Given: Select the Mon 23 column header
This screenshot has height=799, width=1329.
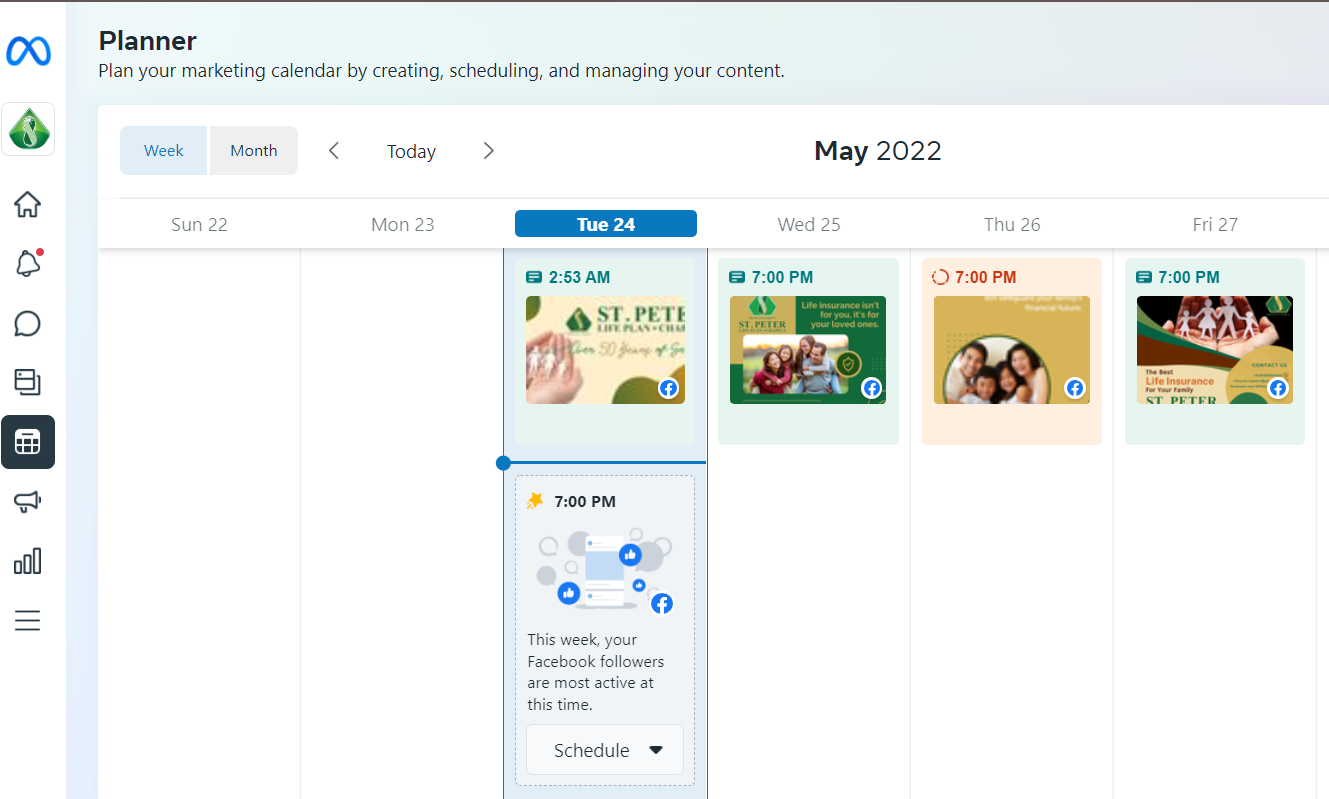Looking at the screenshot, I should [403, 224].
